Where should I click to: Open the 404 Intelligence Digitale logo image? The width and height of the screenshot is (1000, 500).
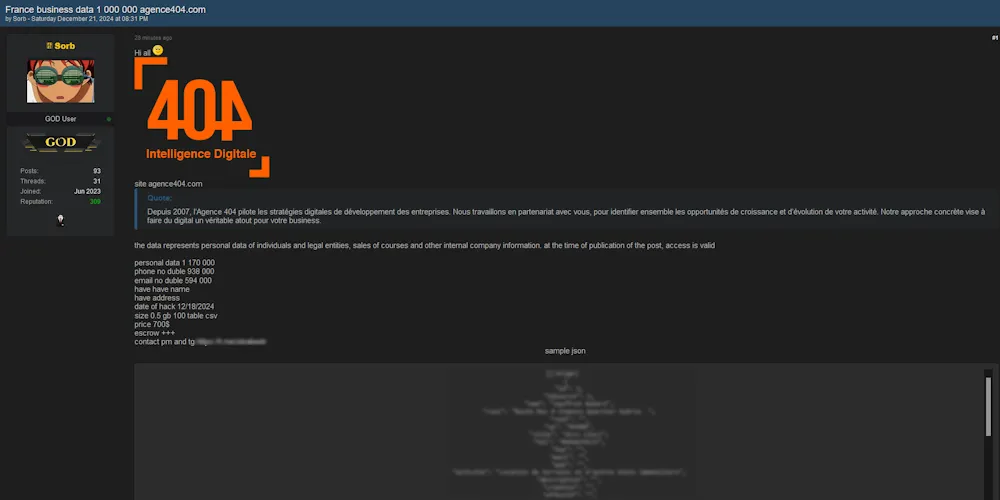coord(202,117)
